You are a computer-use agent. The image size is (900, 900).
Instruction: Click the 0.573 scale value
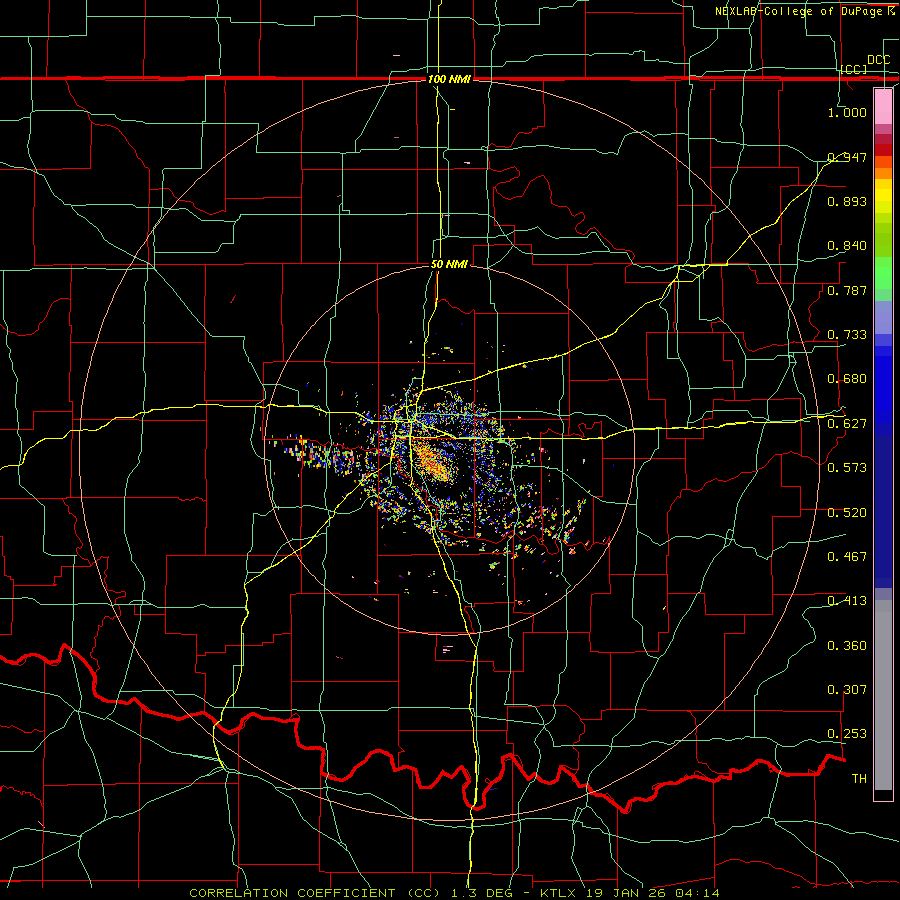click(847, 467)
